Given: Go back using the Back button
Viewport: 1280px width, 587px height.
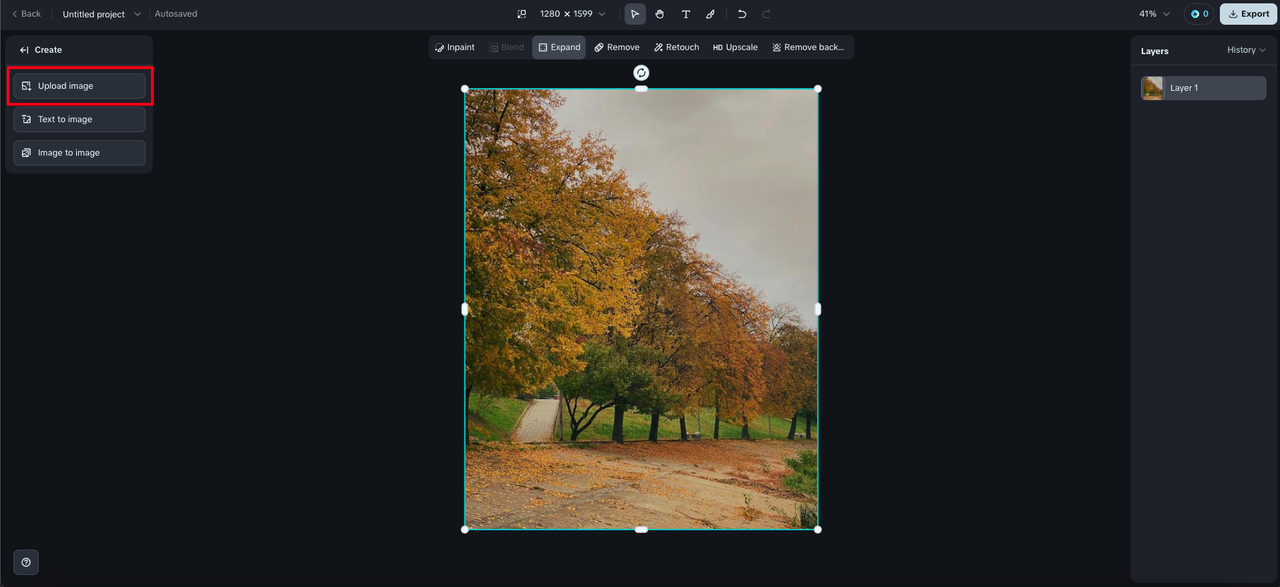Looking at the screenshot, I should pos(27,14).
